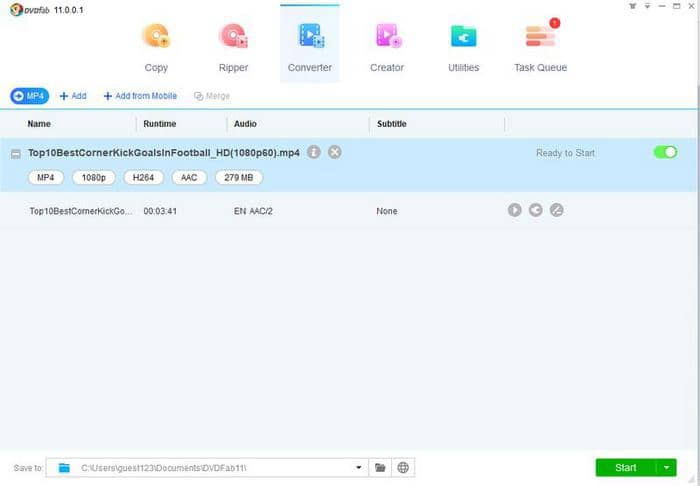Open the Creator module

(387, 47)
